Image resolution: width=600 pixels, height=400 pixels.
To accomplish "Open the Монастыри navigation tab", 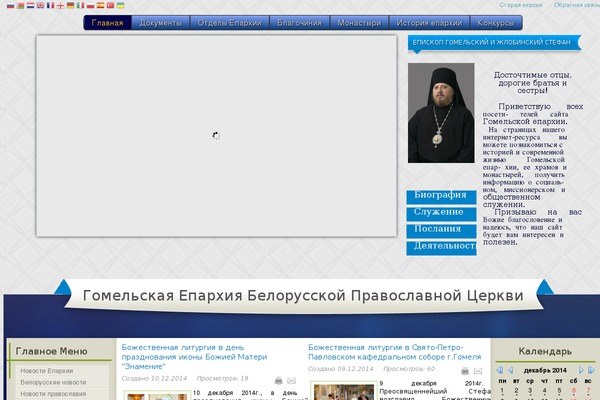I will tap(359, 23).
